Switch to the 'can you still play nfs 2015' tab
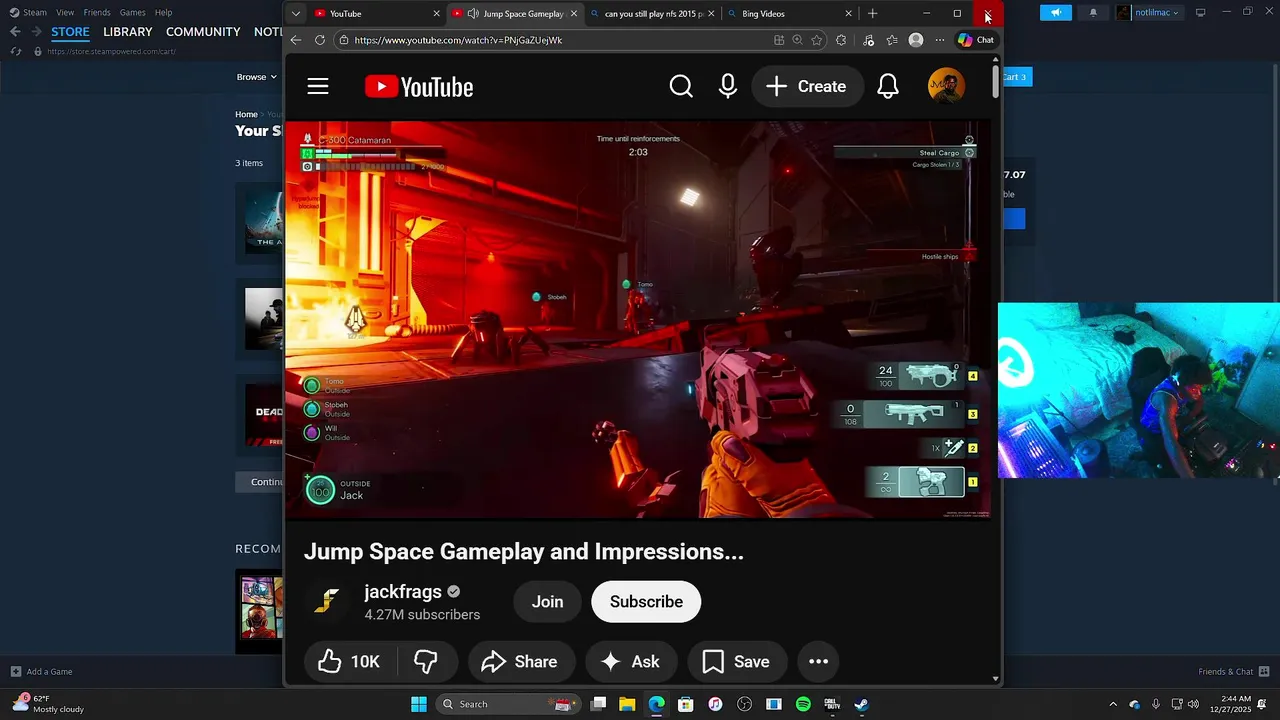Viewport: 1280px width, 720px height. [652, 14]
